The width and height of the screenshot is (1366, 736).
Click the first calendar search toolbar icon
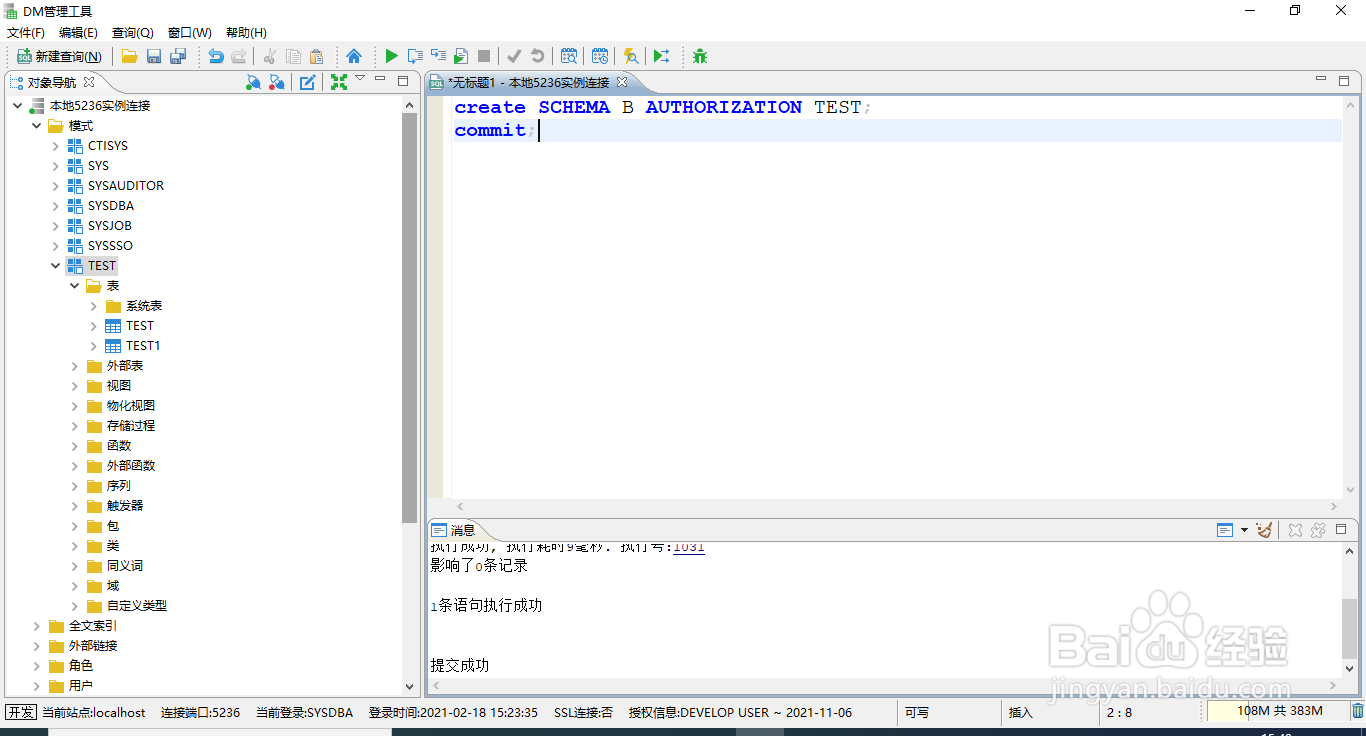coord(569,57)
